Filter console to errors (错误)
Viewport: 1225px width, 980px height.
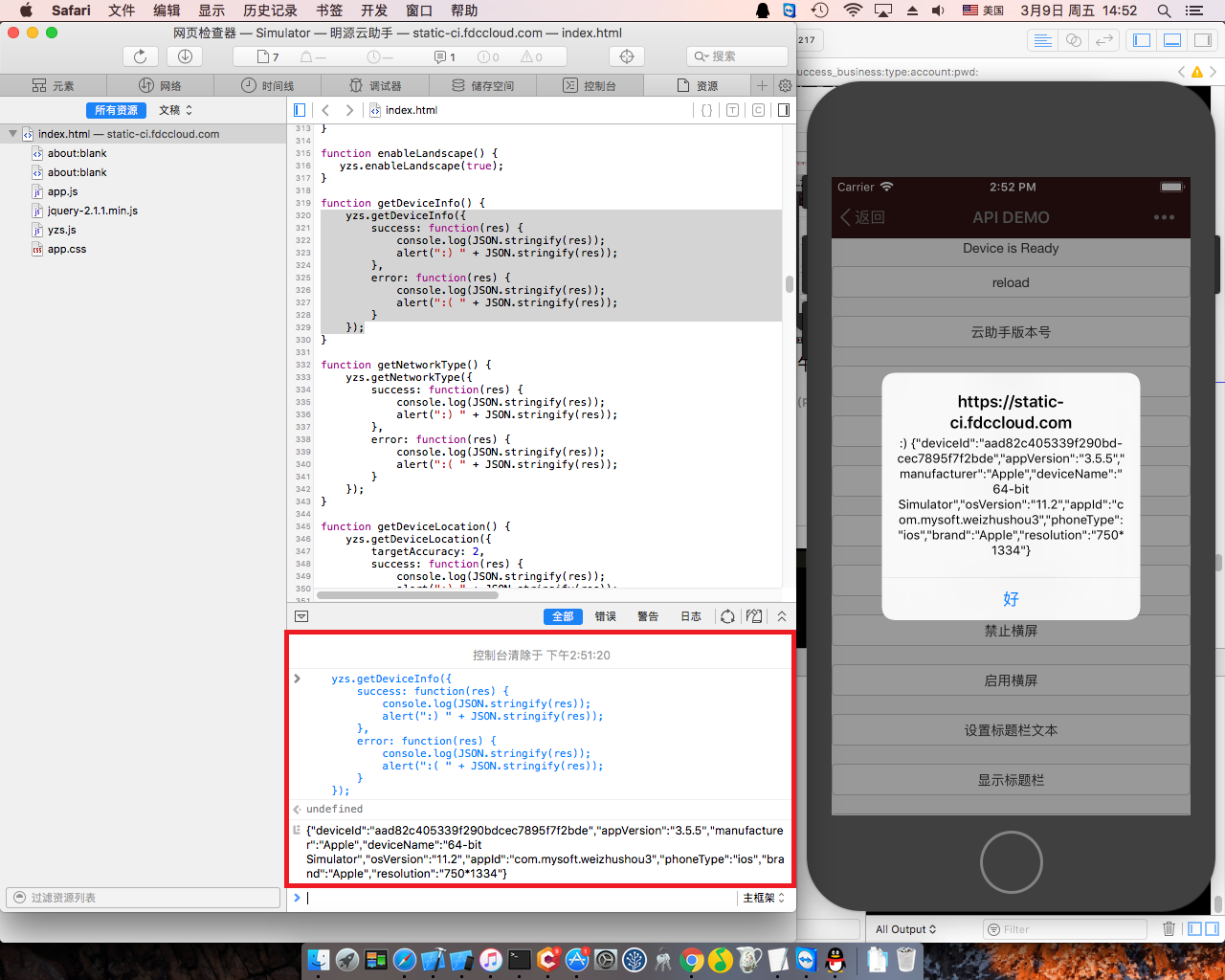coord(606,616)
